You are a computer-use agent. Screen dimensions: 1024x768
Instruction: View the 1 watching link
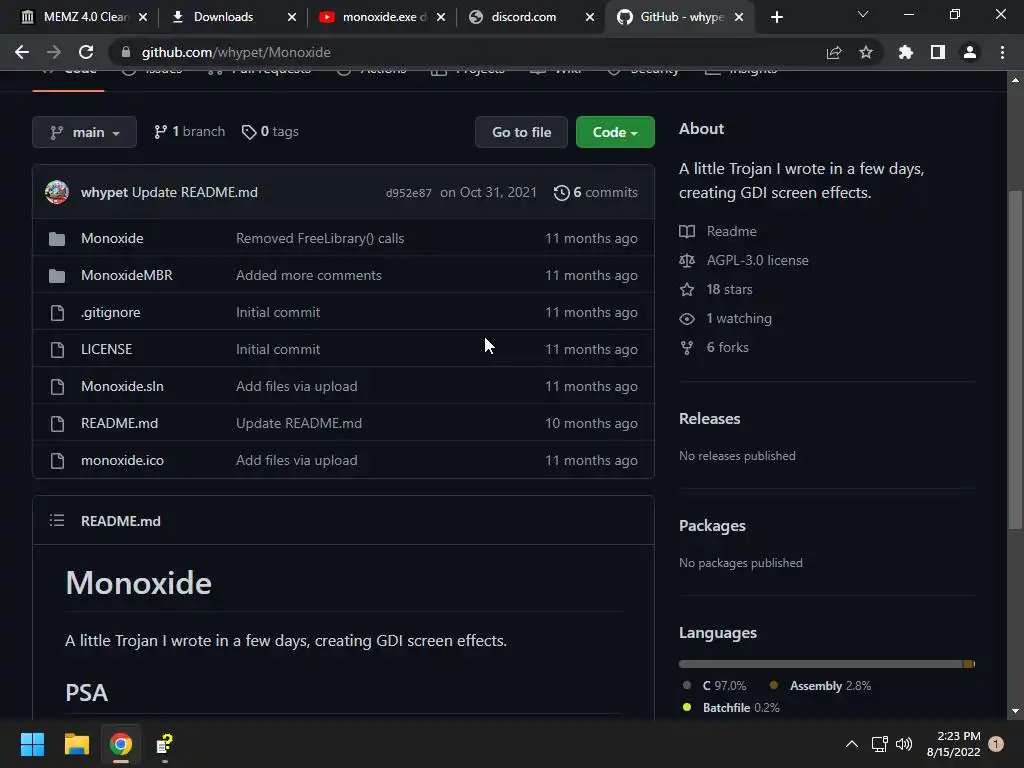click(x=739, y=319)
